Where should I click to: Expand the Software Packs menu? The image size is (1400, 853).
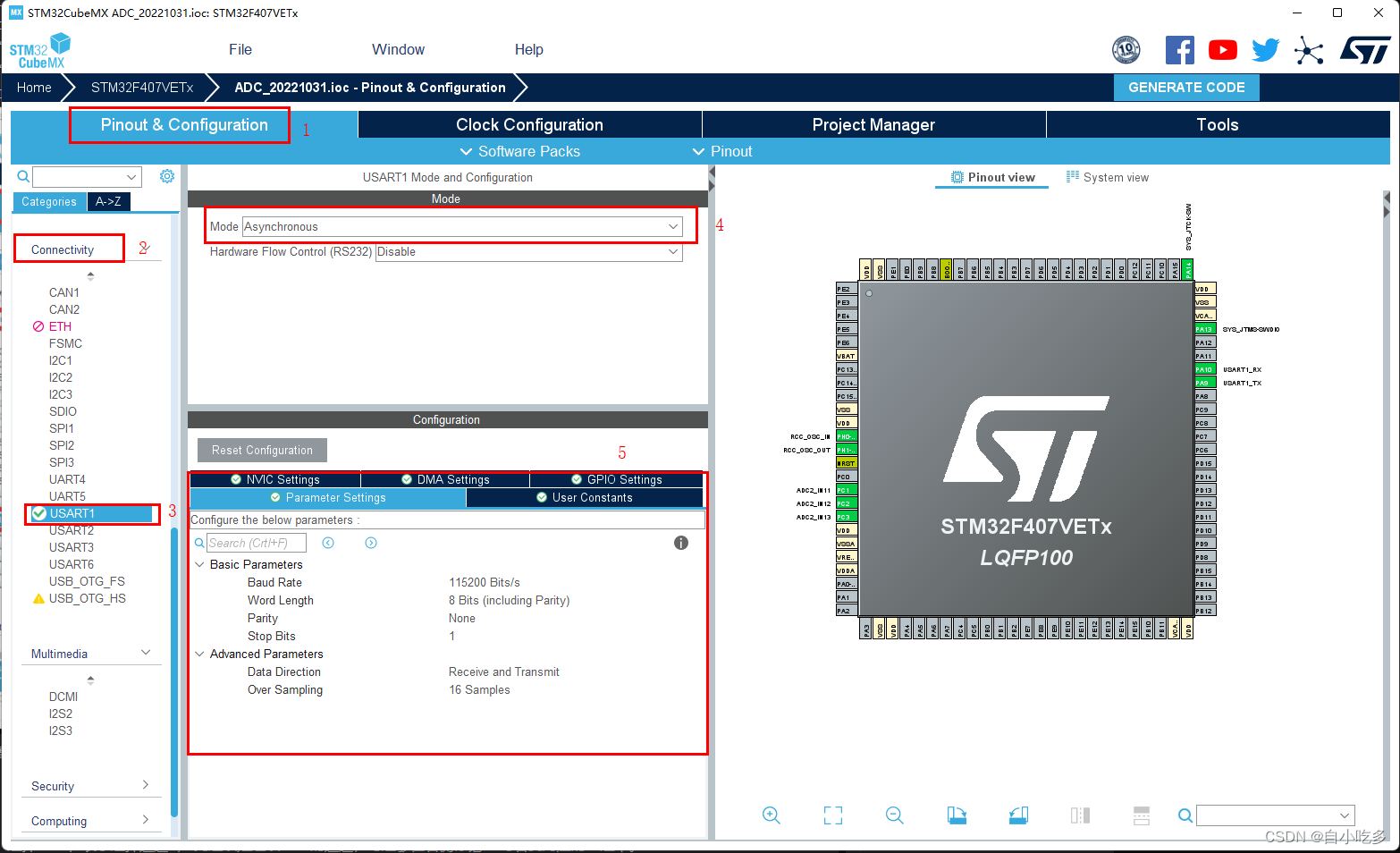click(x=520, y=151)
